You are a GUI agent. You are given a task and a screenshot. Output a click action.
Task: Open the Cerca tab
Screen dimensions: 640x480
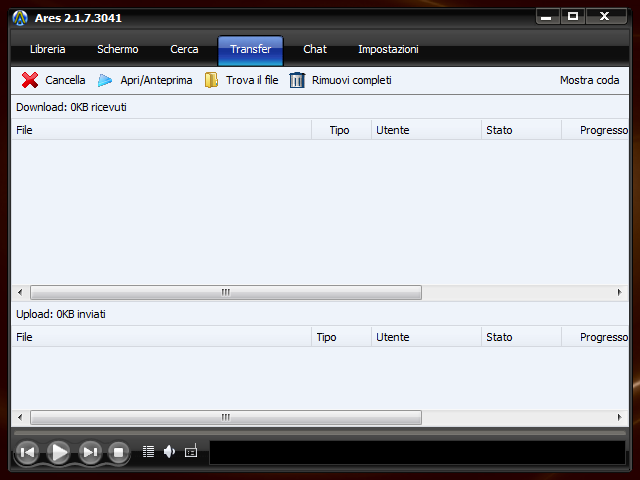184,50
